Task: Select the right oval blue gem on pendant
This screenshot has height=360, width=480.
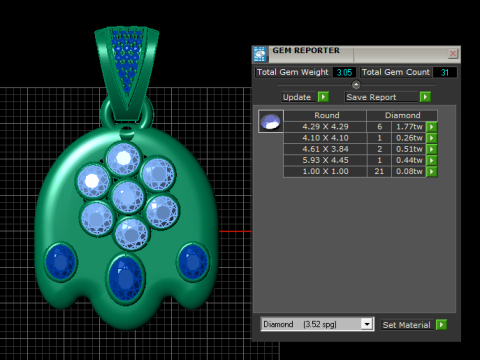Action: [x=193, y=261]
